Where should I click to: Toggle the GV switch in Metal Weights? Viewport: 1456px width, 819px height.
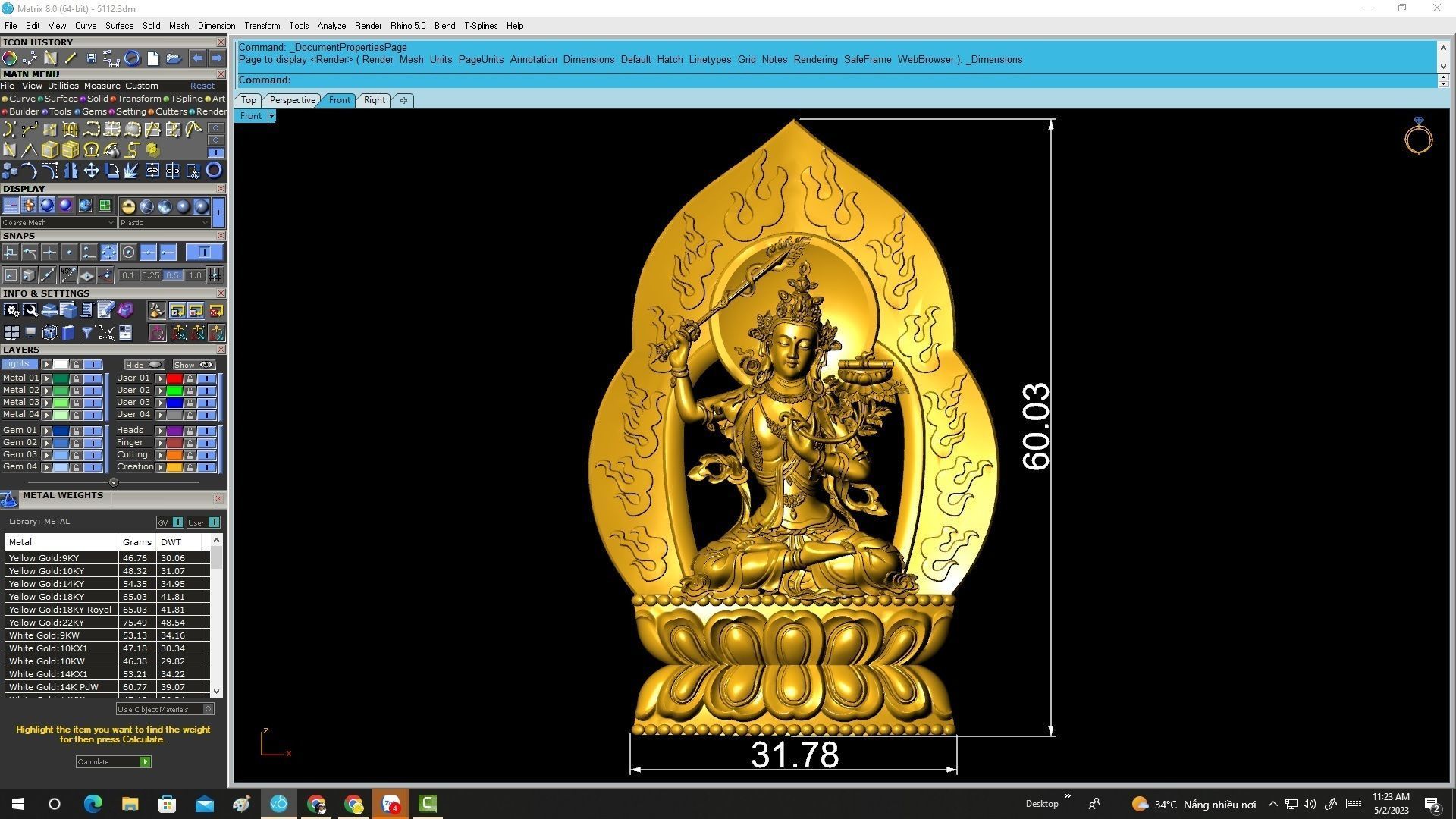coord(170,522)
